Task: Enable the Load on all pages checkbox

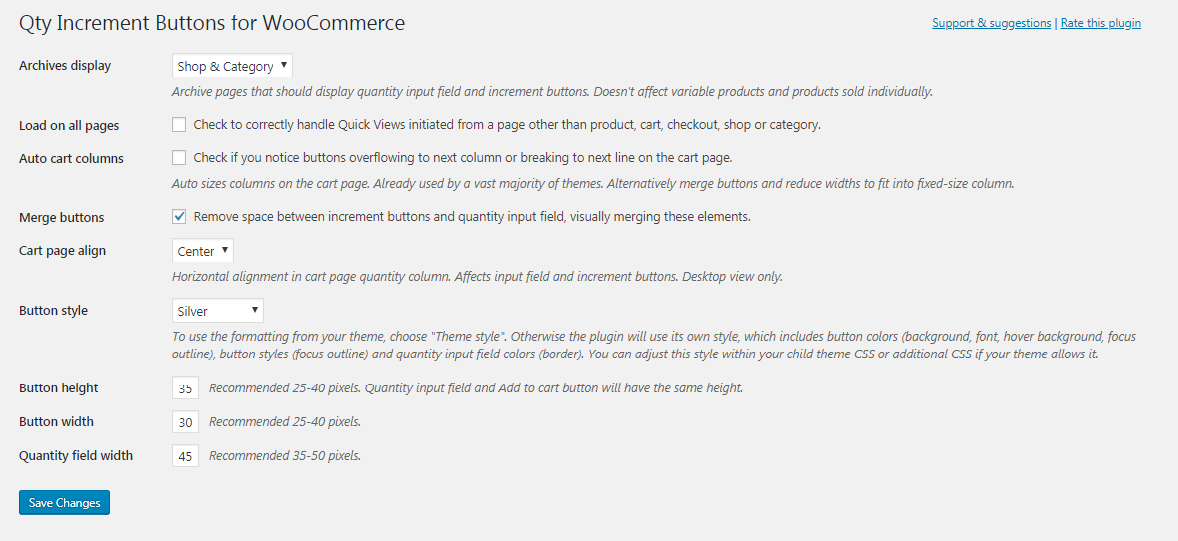Action: (179, 125)
